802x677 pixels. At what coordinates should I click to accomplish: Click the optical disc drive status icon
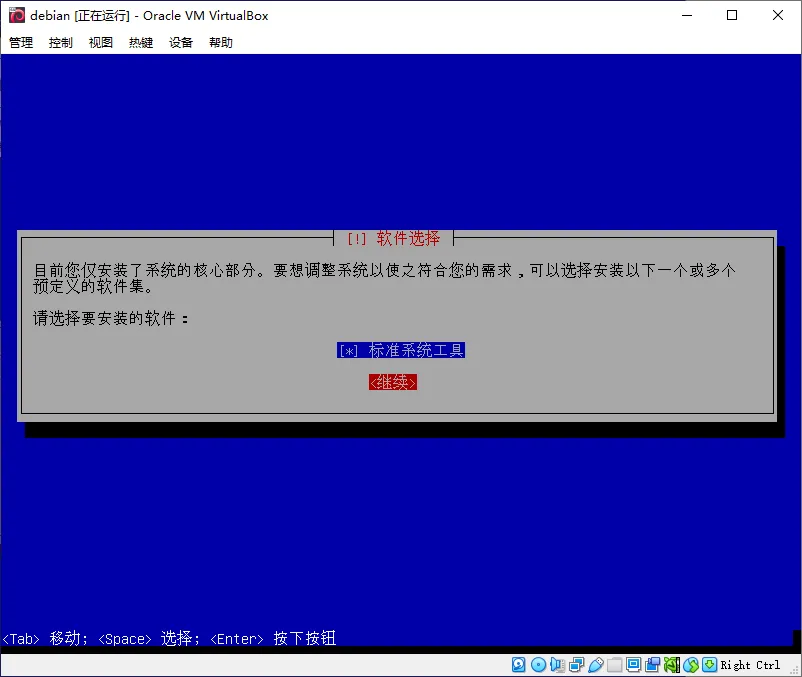539,665
